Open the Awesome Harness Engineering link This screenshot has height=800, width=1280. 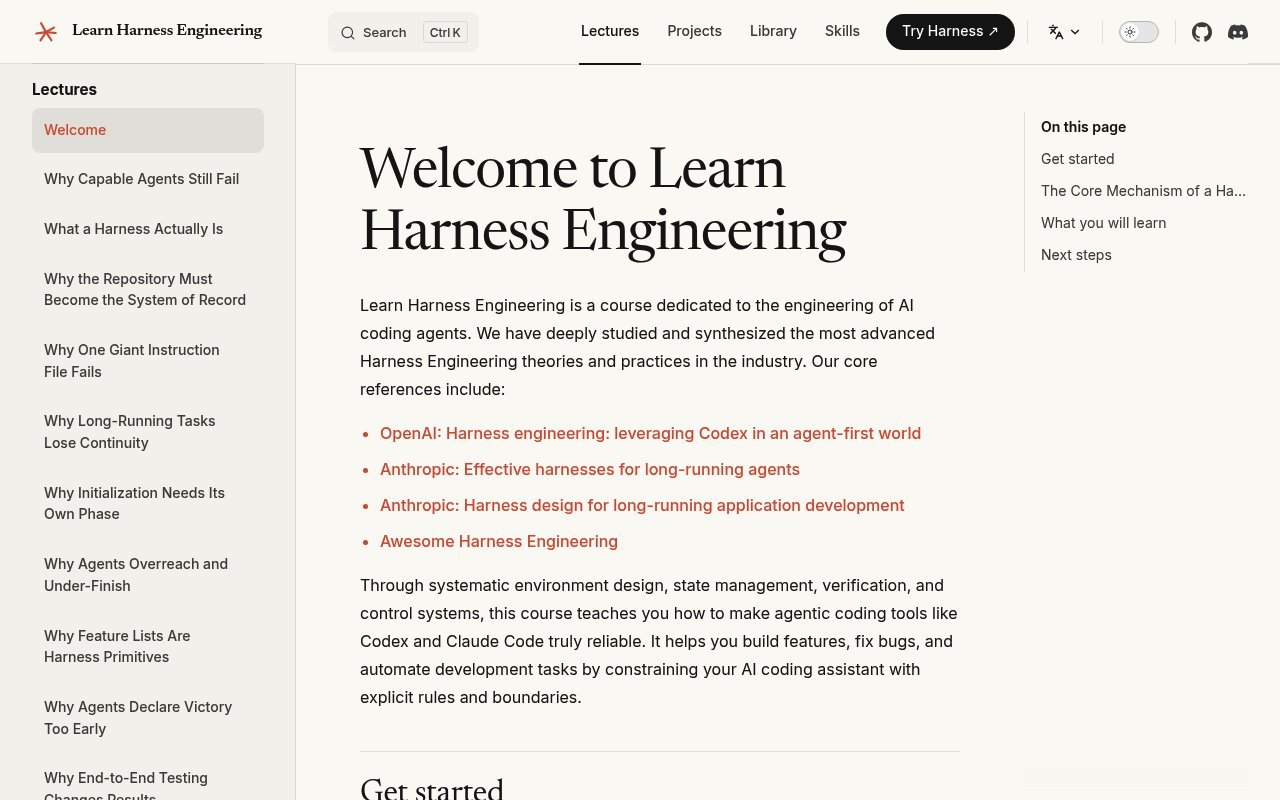[499, 541]
